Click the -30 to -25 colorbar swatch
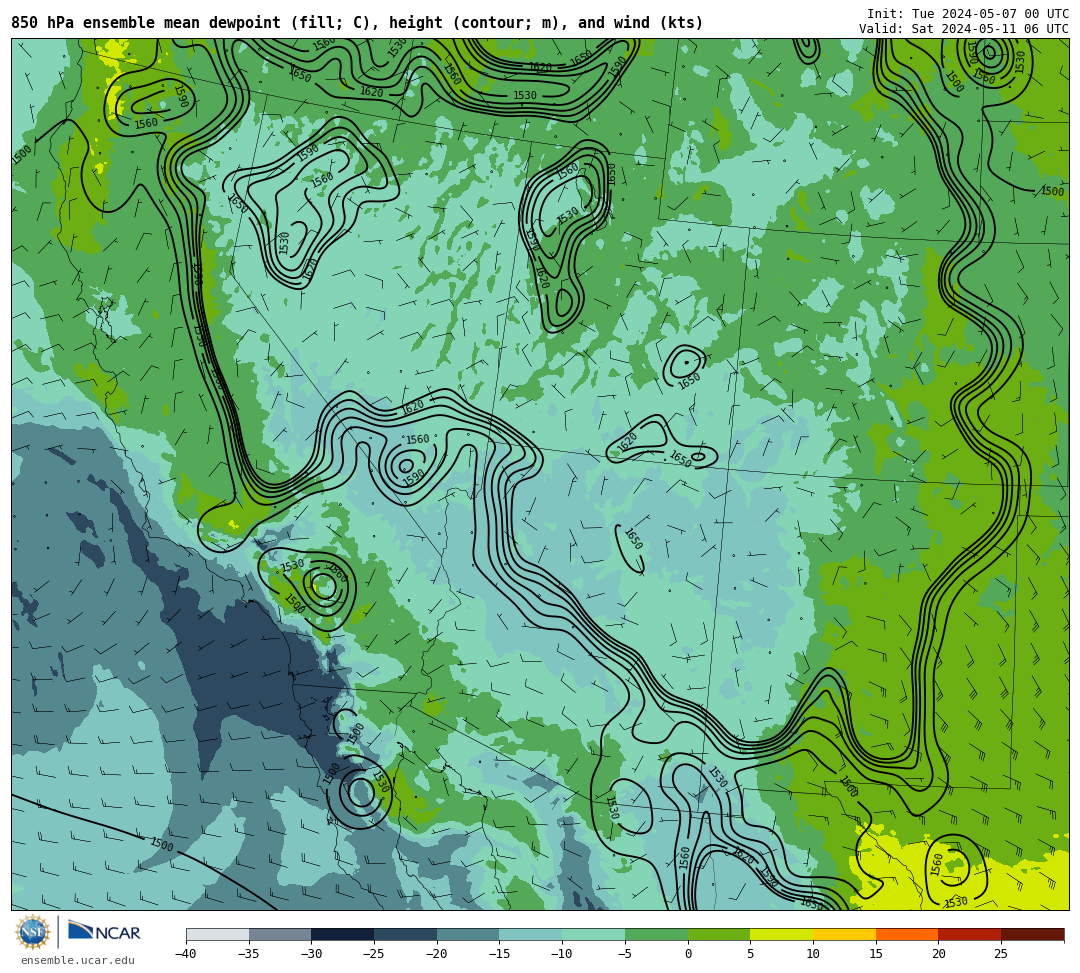Image resolution: width=1080 pixels, height=973 pixels. pyautogui.click(x=343, y=934)
